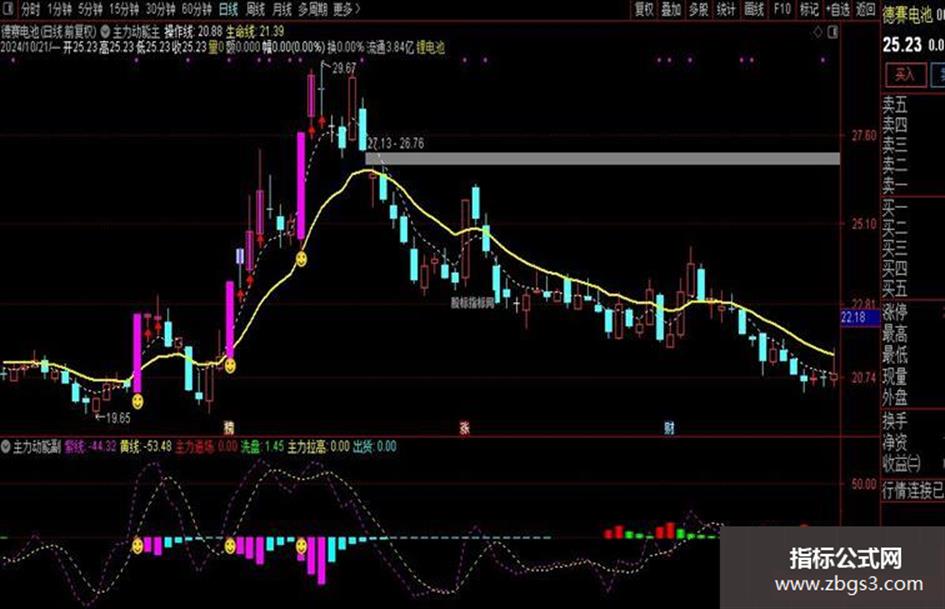945x609 pixels.
Task: Open the 复权 adjustment menu
Action: pos(644,9)
